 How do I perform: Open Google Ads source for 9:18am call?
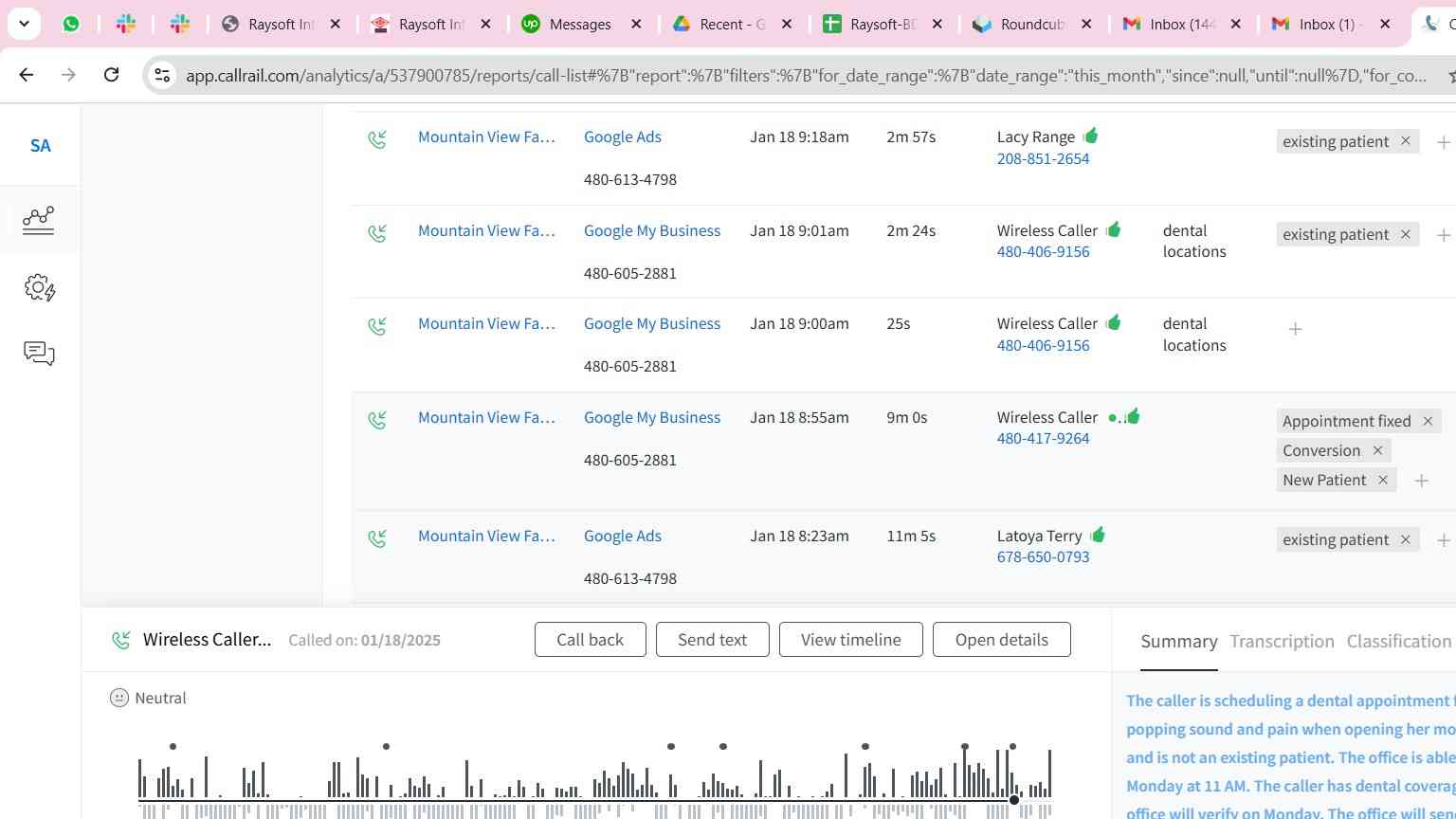[x=623, y=136]
